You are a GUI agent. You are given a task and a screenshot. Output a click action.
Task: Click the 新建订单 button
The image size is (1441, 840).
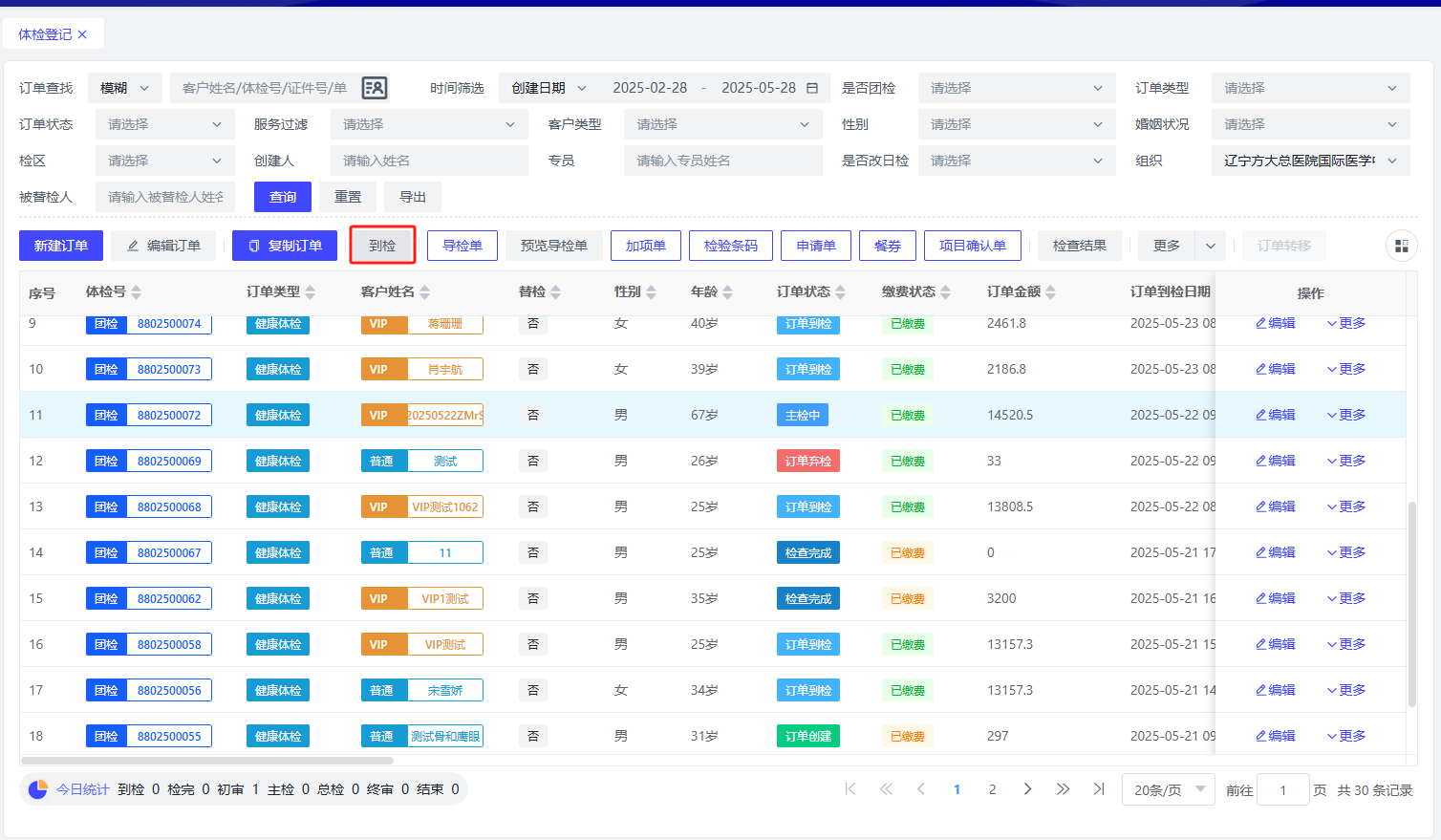pos(61,246)
